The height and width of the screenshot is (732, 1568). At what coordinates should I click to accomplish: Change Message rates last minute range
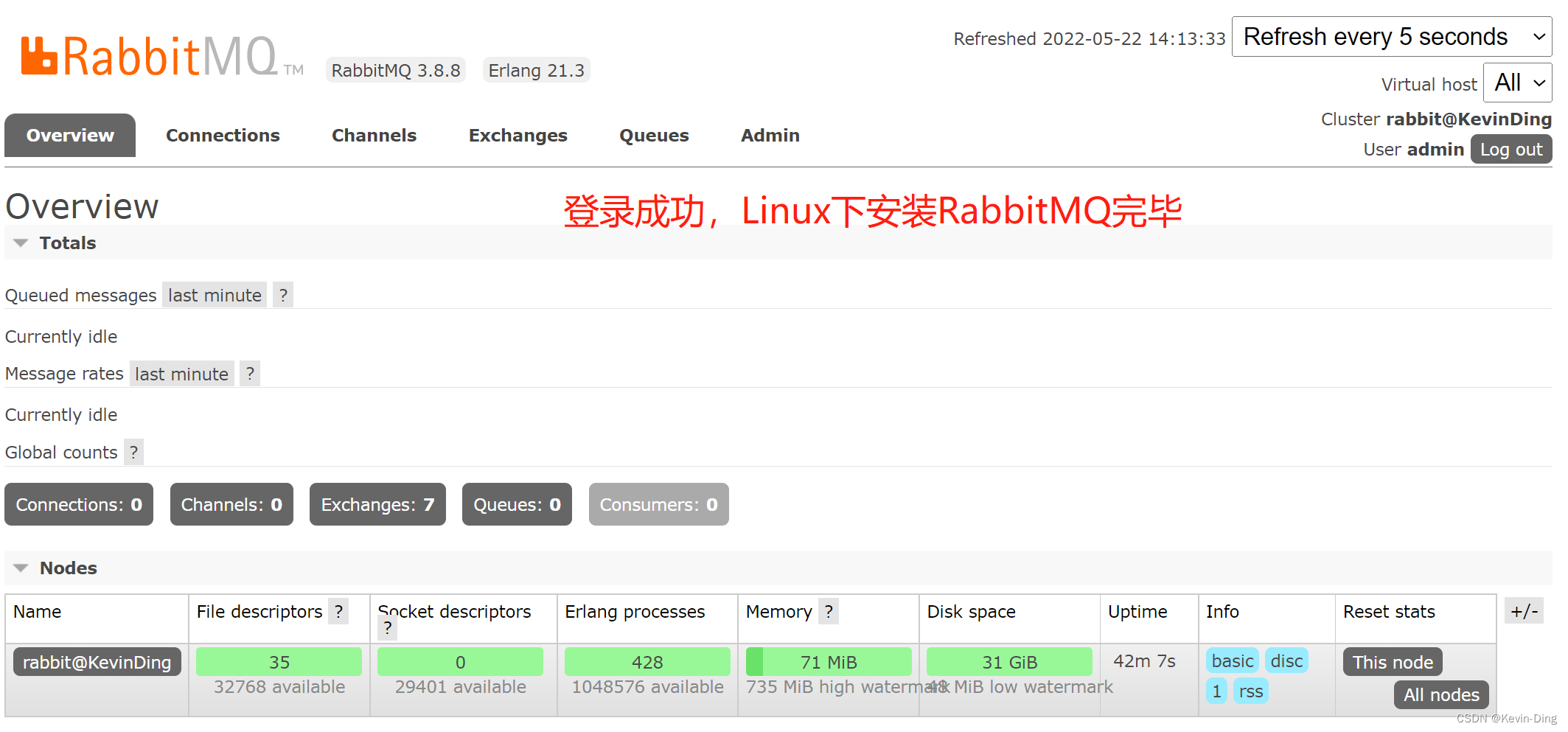coord(181,374)
